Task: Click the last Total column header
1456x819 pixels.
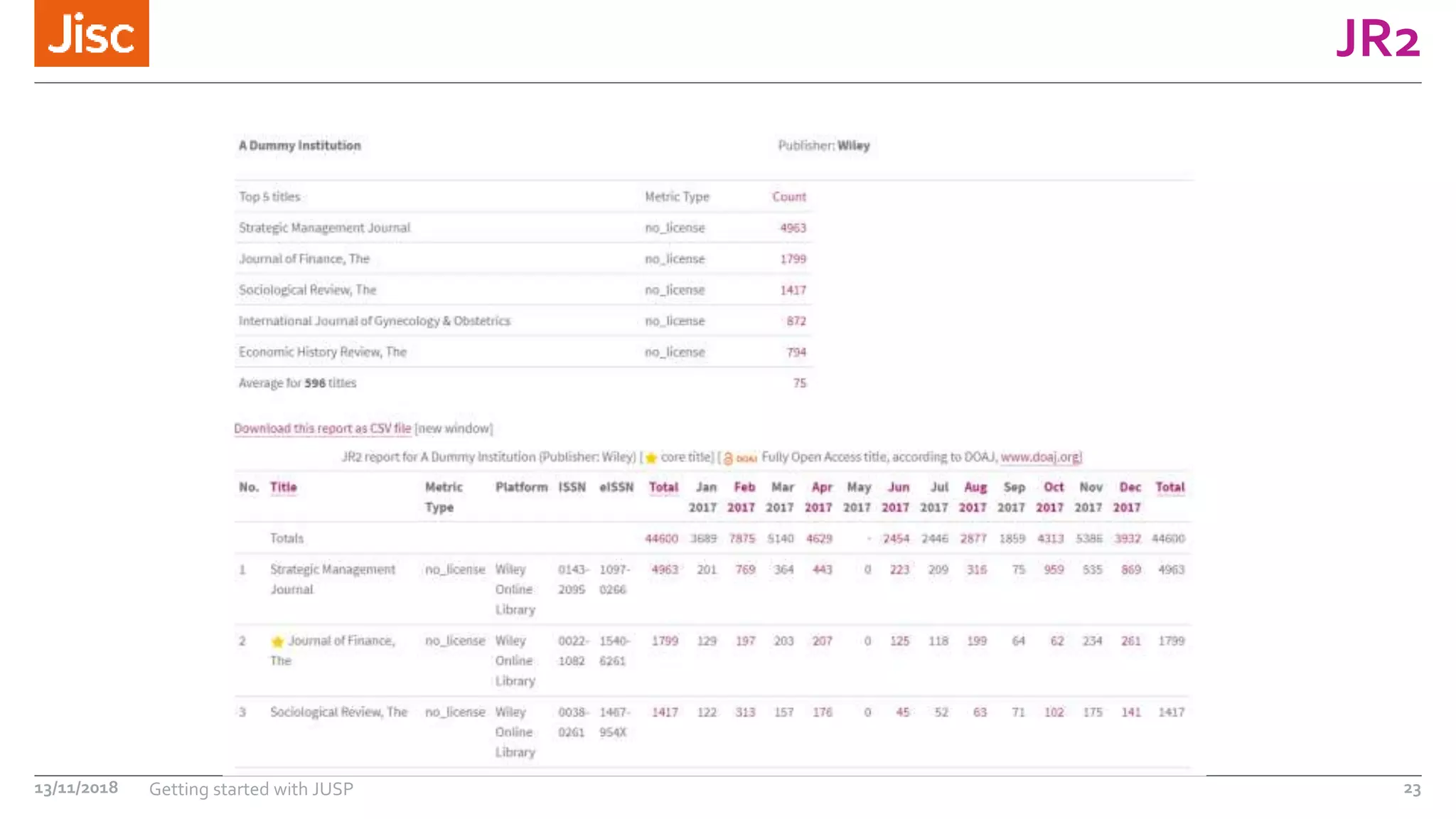Action: coord(1169,487)
